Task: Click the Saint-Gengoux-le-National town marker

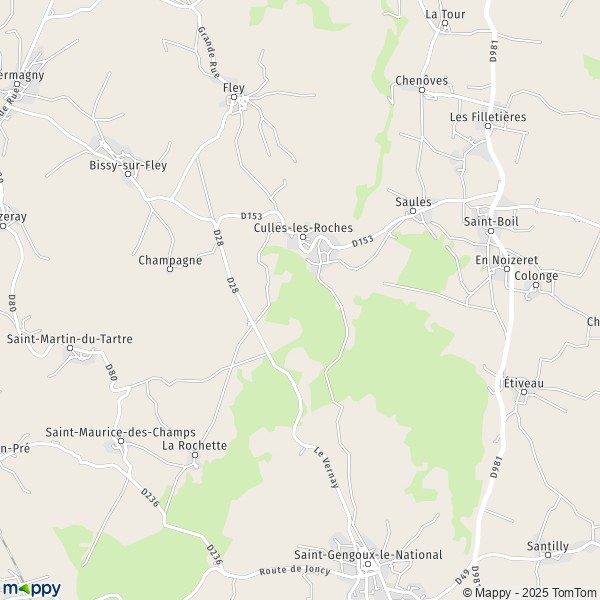Action: pyautogui.click(x=368, y=564)
